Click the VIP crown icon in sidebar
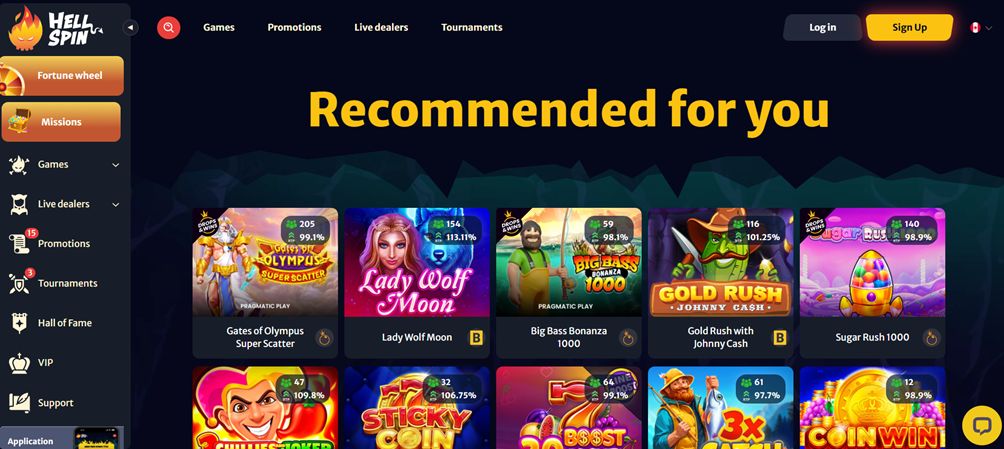 point(19,363)
